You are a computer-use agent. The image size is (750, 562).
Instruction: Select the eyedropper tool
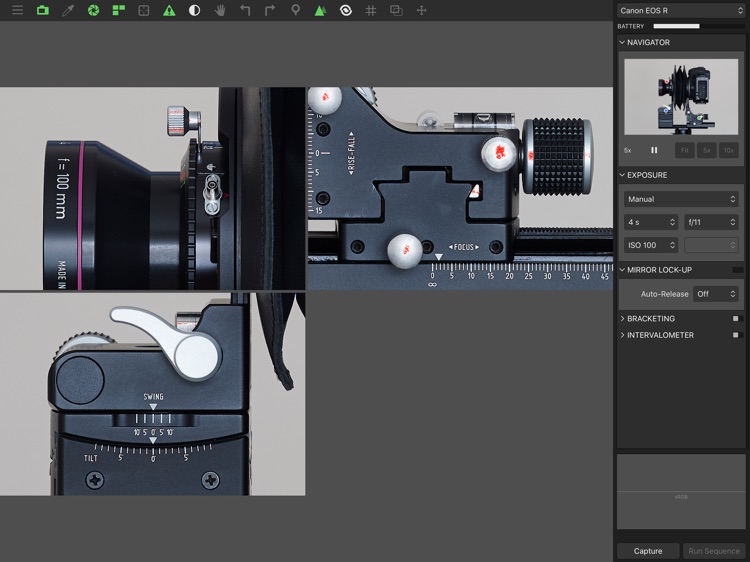coord(68,10)
